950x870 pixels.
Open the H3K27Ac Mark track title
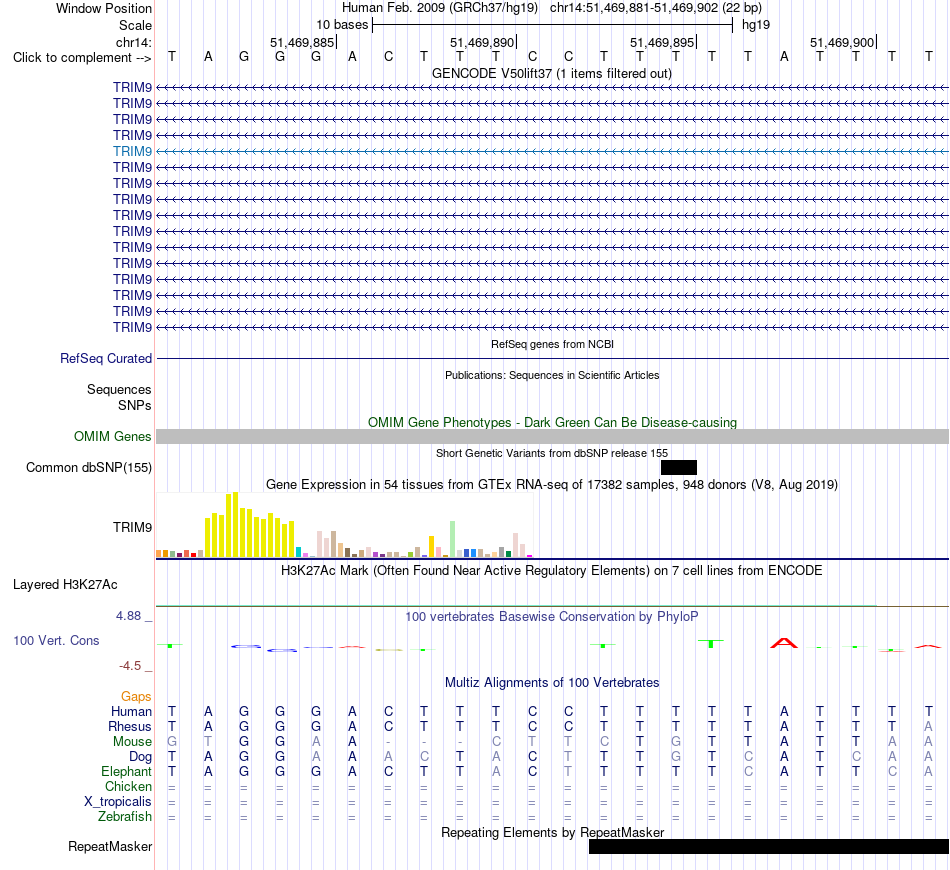[552, 571]
